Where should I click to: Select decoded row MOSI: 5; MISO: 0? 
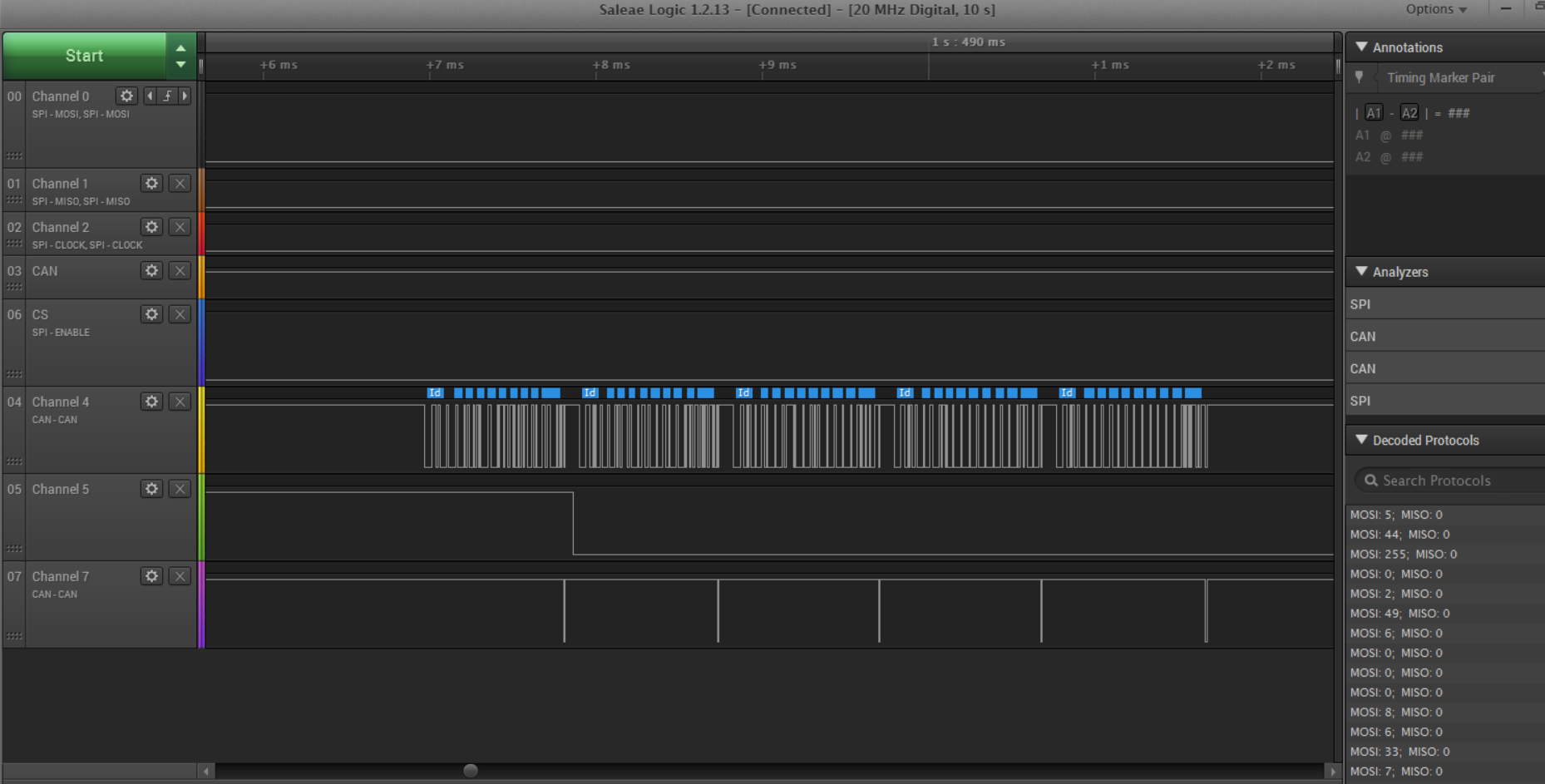(1445, 515)
